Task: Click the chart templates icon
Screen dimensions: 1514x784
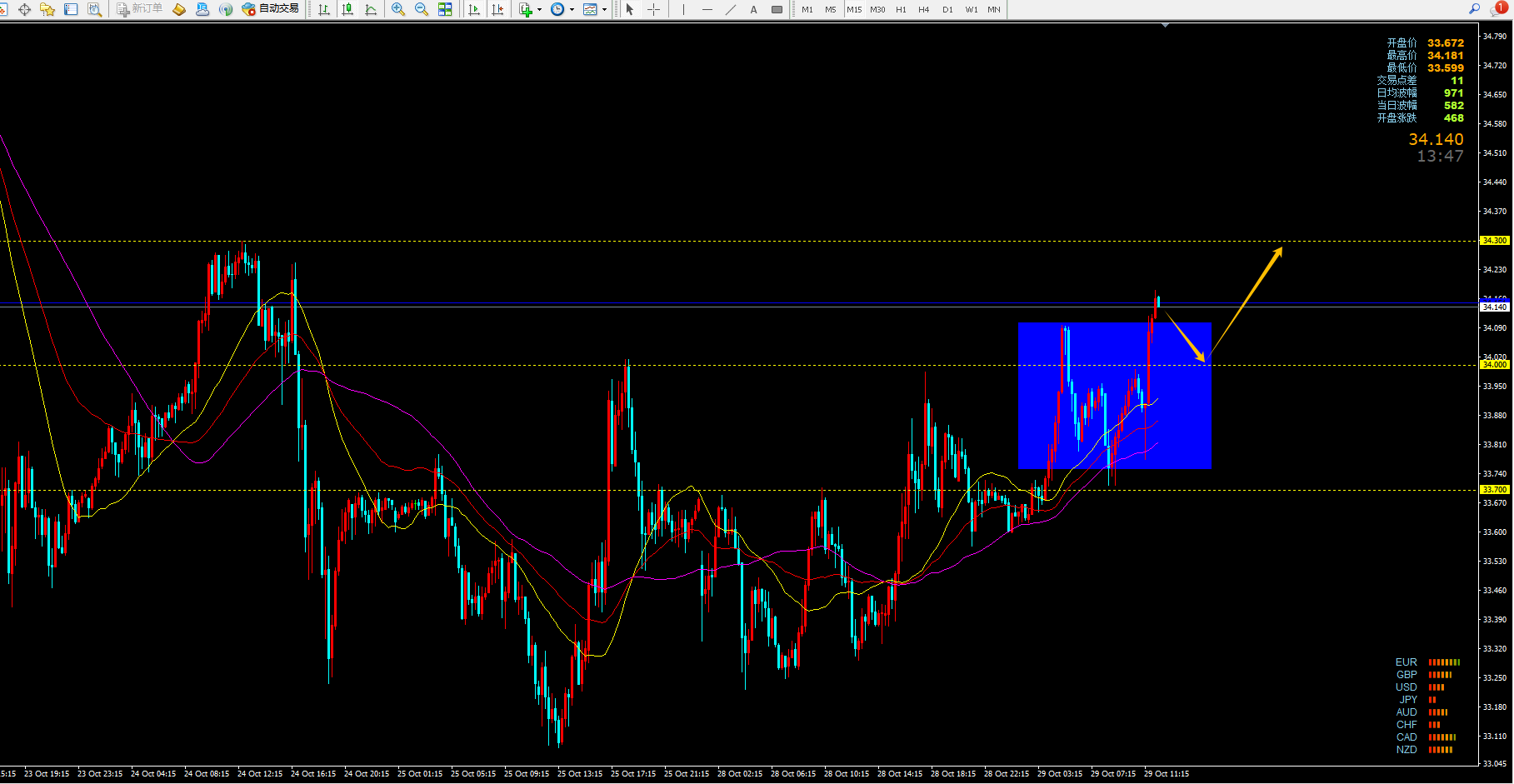Action: pos(590,9)
